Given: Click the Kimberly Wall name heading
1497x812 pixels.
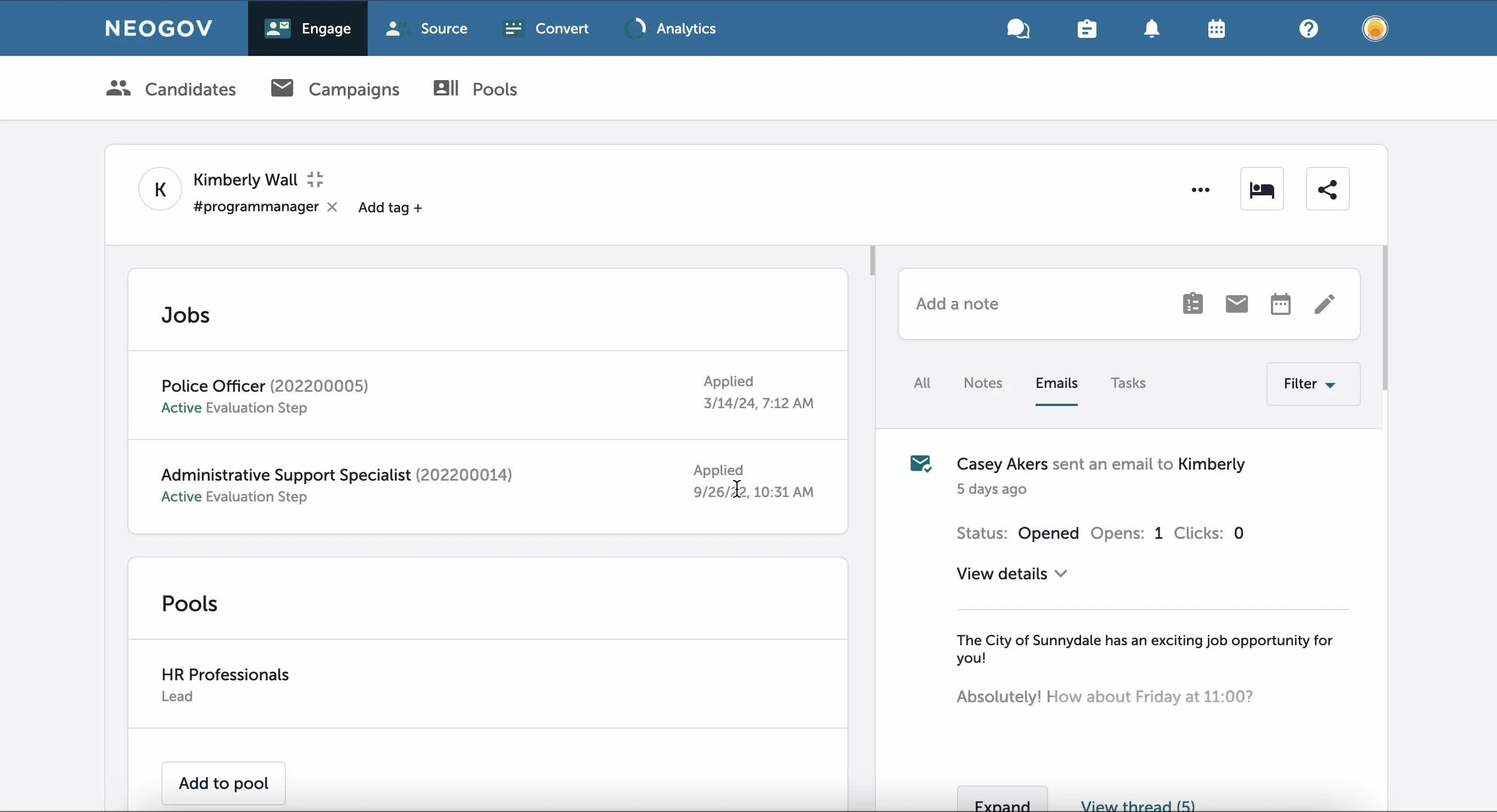Looking at the screenshot, I should [245, 179].
